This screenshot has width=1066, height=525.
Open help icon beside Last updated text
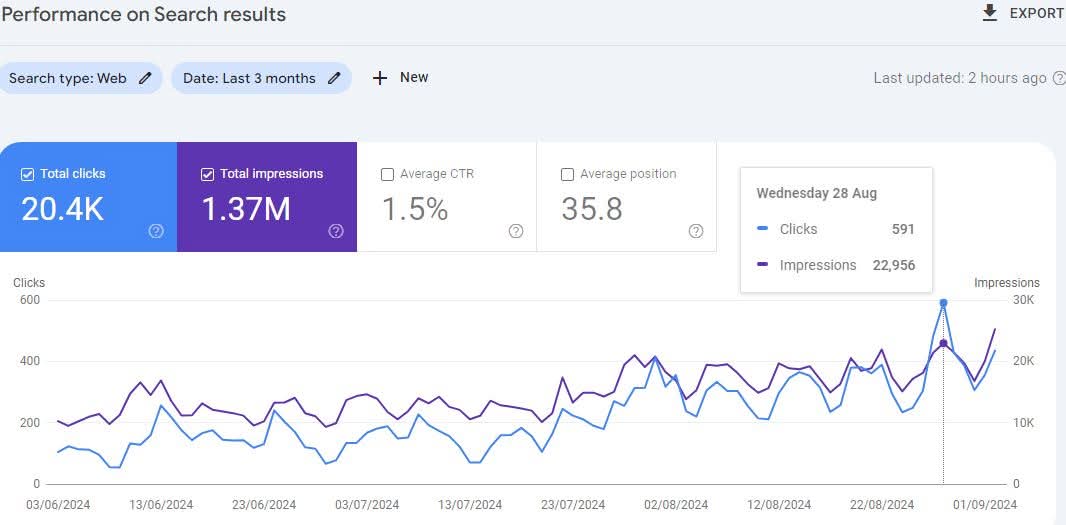click(x=1059, y=78)
